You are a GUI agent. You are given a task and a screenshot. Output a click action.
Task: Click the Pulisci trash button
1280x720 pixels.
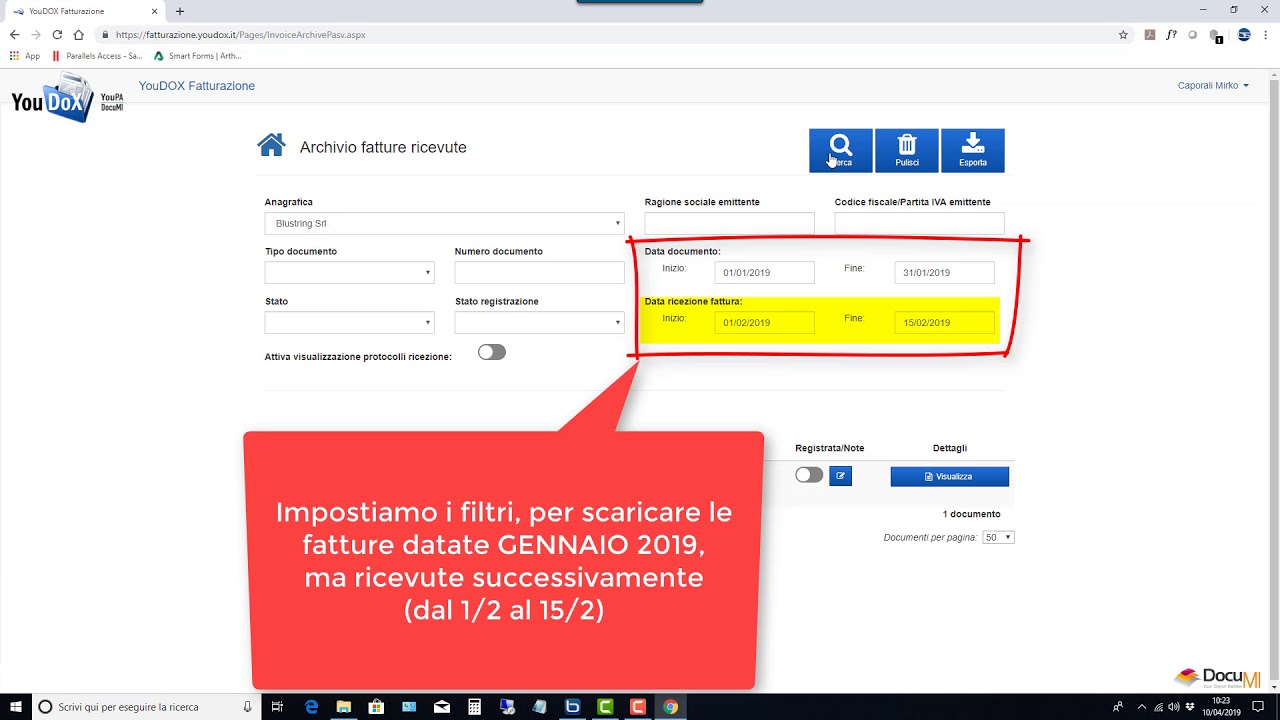click(x=907, y=150)
